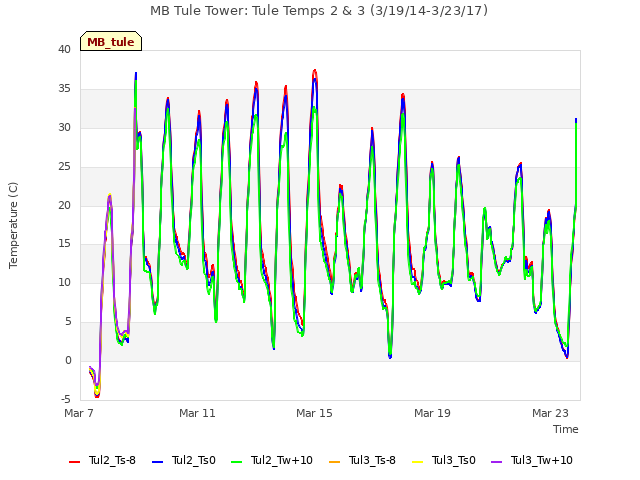Select the Tul3_Ts-8 legend label
640x480 pixels.
(x=372, y=461)
